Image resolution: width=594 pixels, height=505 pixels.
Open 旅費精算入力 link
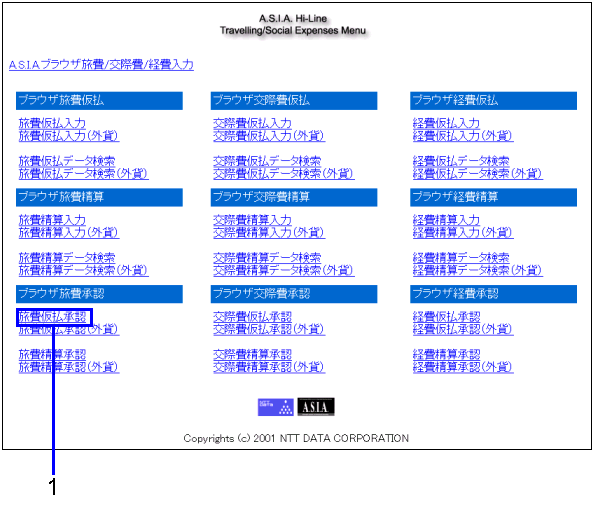click(x=52, y=220)
